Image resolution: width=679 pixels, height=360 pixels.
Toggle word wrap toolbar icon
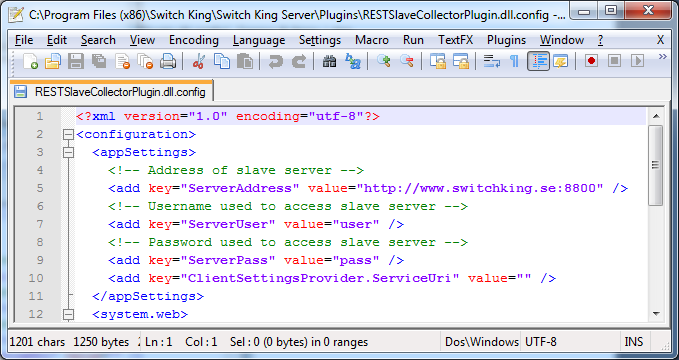491,61
